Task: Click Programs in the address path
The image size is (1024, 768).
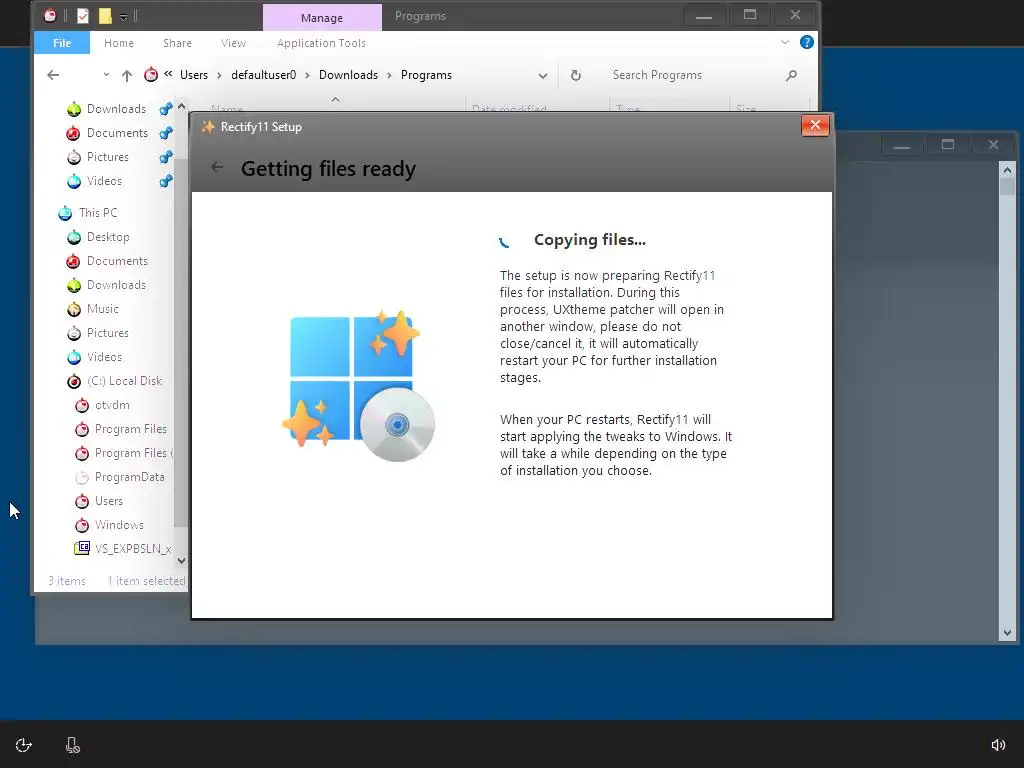Action: click(426, 75)
